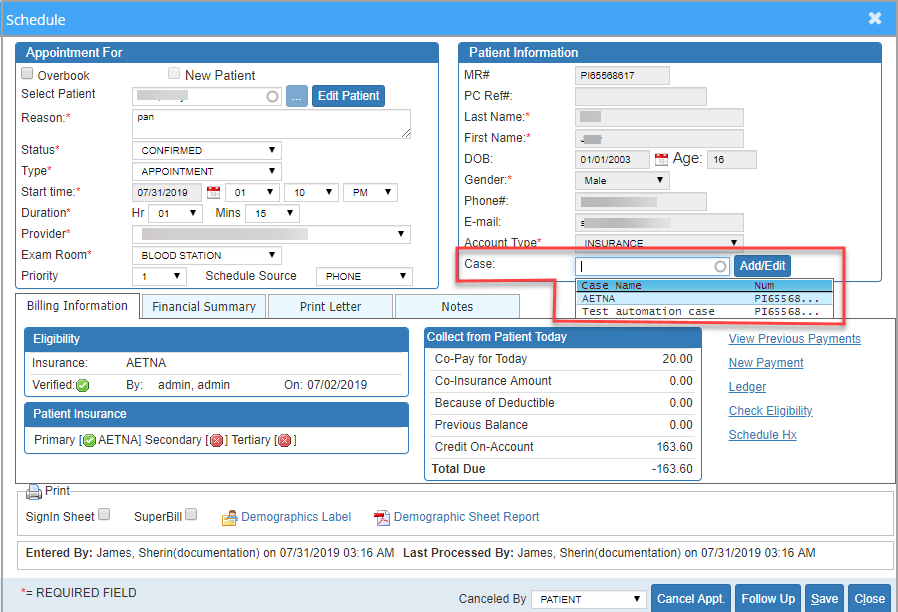Screen dimensions: 898x612
Task: Click into the Reason text field
Action: click(270, 123)
